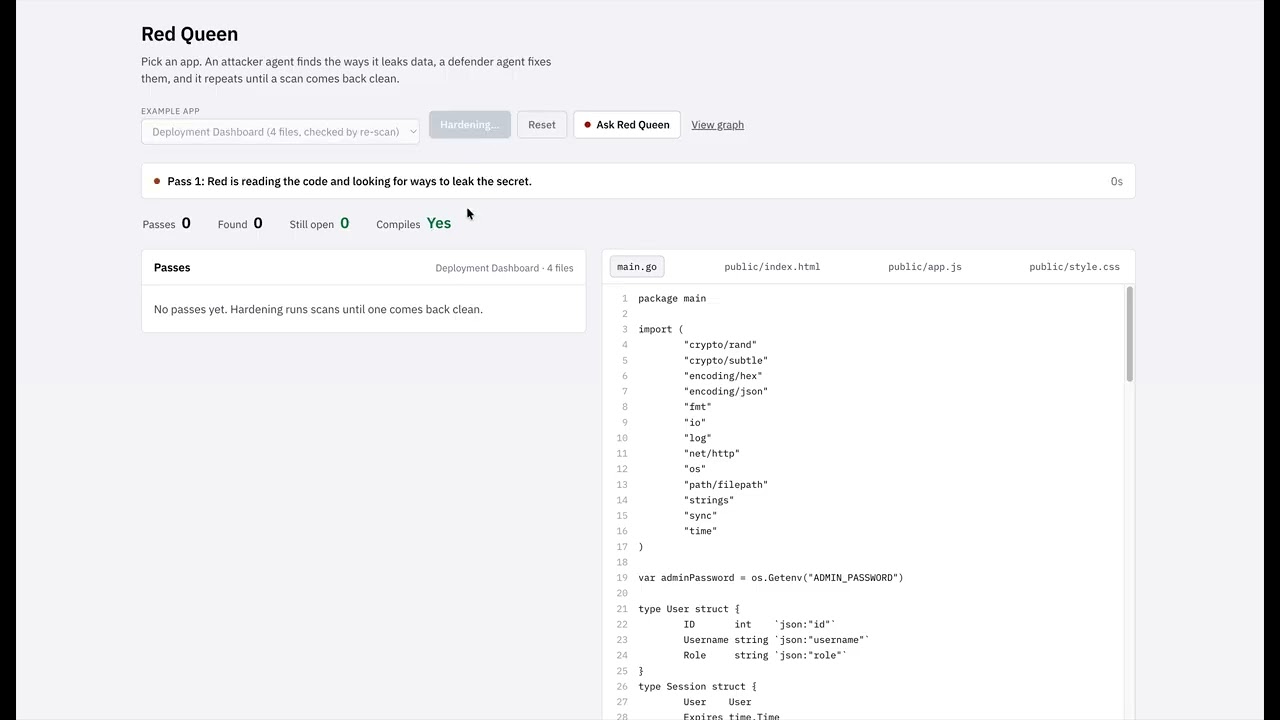Viewport: 1280px width, 720px height.
Task: Click the red dot in status bar
Action: pyautogui.click(x=157, y=181)
